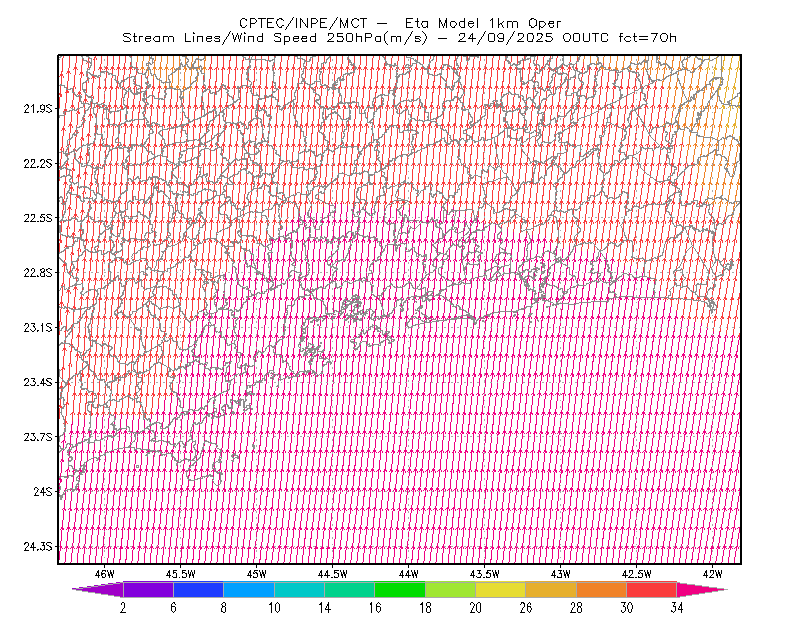Click the yellow legend swatch between 20 and 26

[501, 589]
